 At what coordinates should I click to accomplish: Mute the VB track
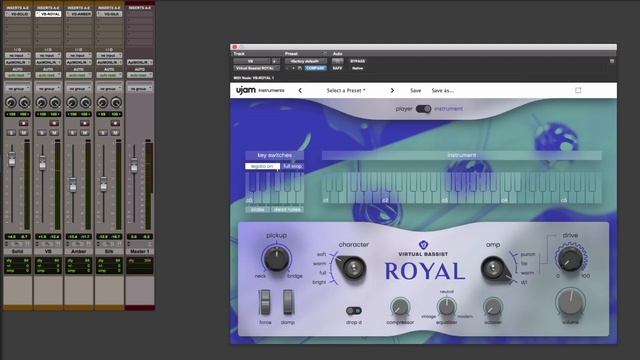click(x=54, y=133)
